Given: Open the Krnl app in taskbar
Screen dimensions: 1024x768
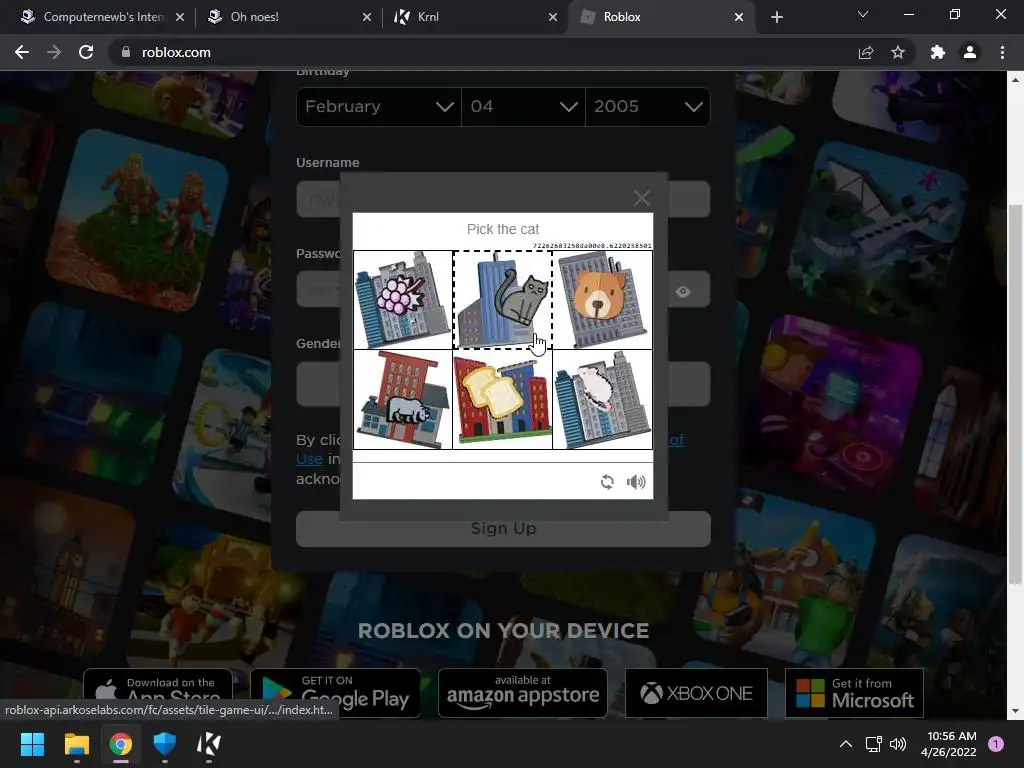Looking at the screenshot, I should (209, 744).
